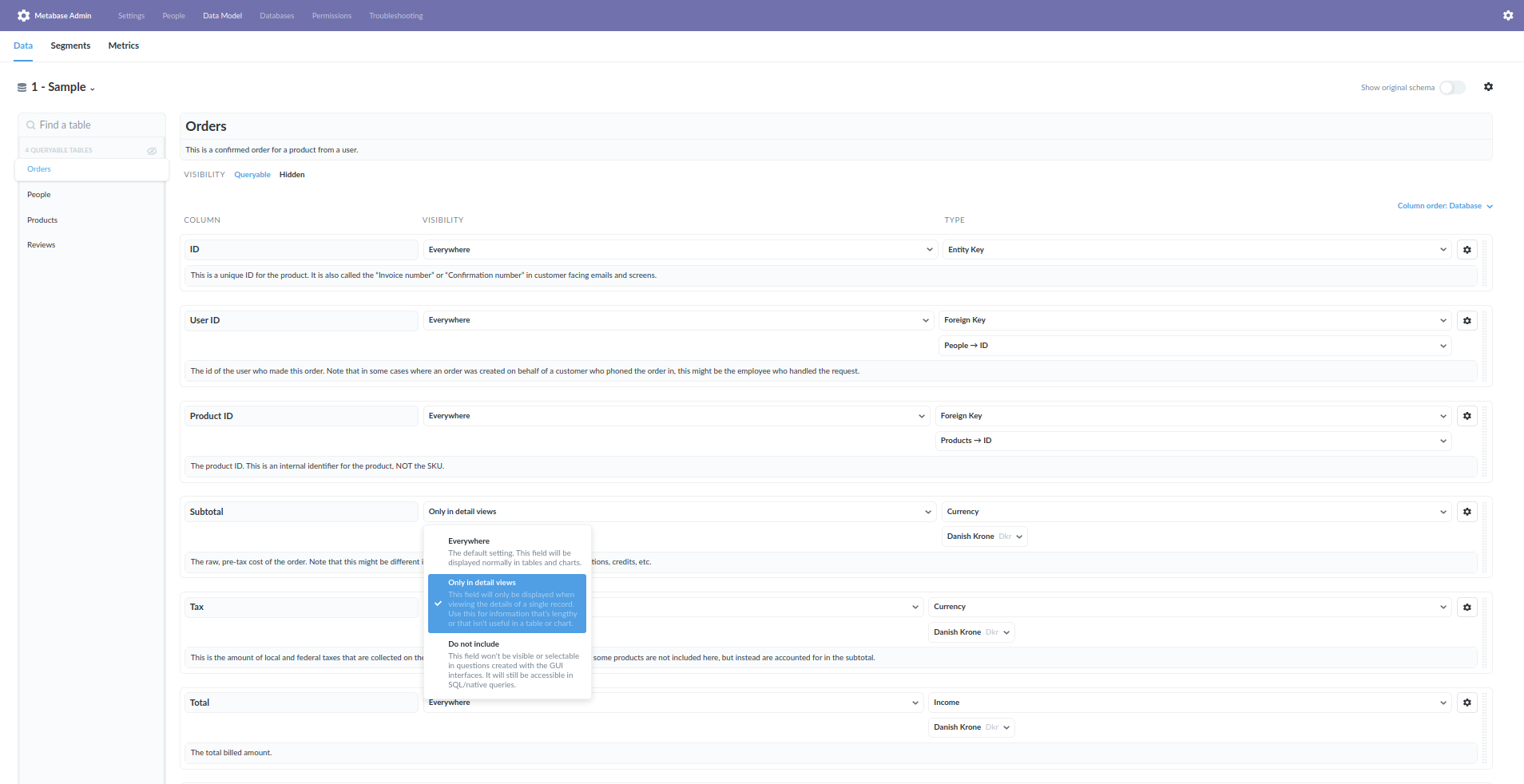Image resolution: width=1524 pixels, height=784 pixels.
Task: Click the gear icon beside Show original schema
Action: (1487, 87)
